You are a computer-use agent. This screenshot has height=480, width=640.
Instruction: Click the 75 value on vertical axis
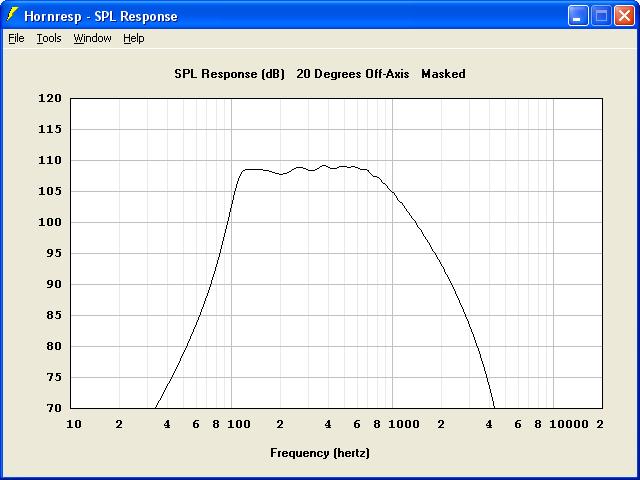[53, 377]
